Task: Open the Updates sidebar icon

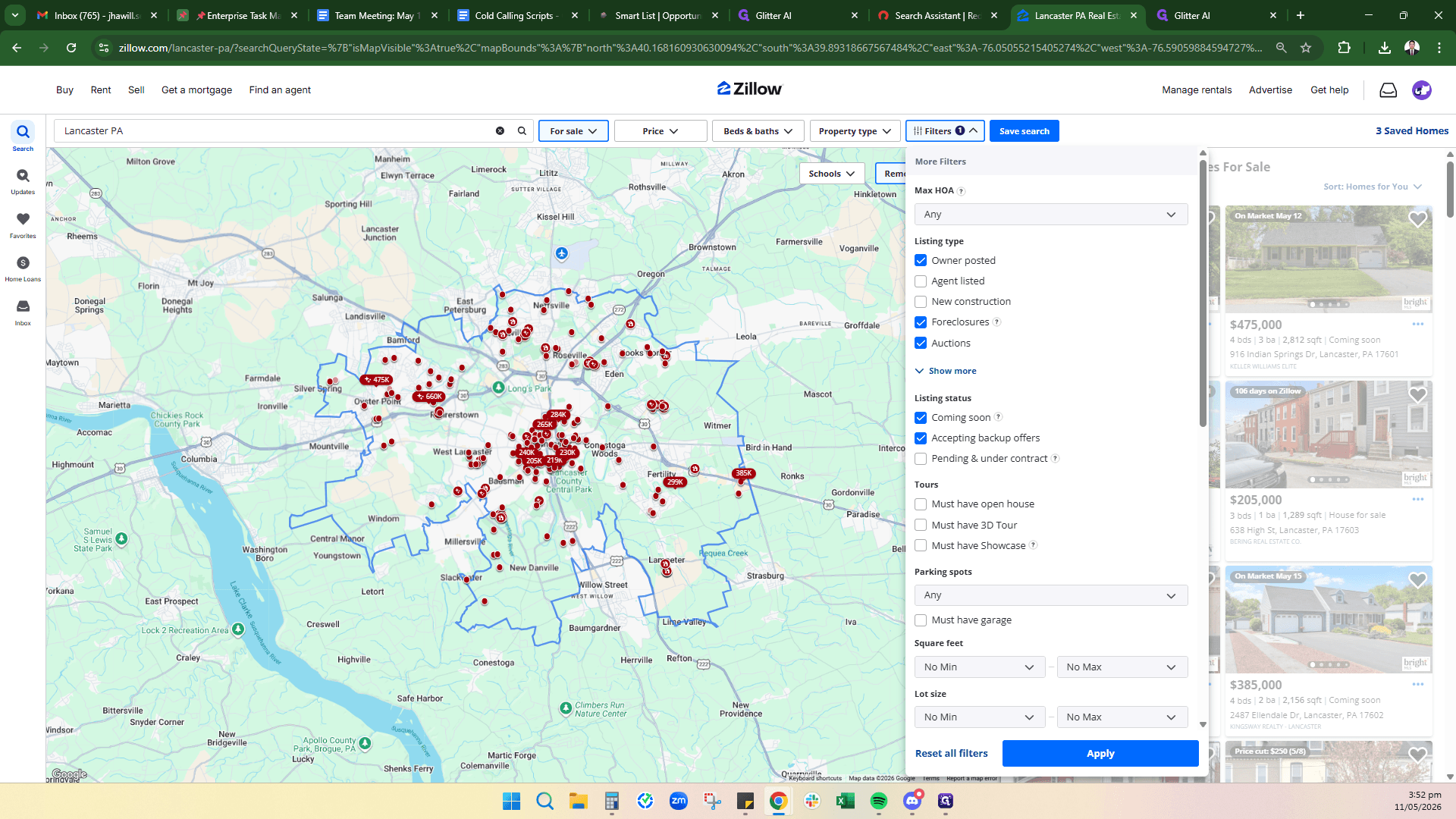Action: (x=23, y=181)
